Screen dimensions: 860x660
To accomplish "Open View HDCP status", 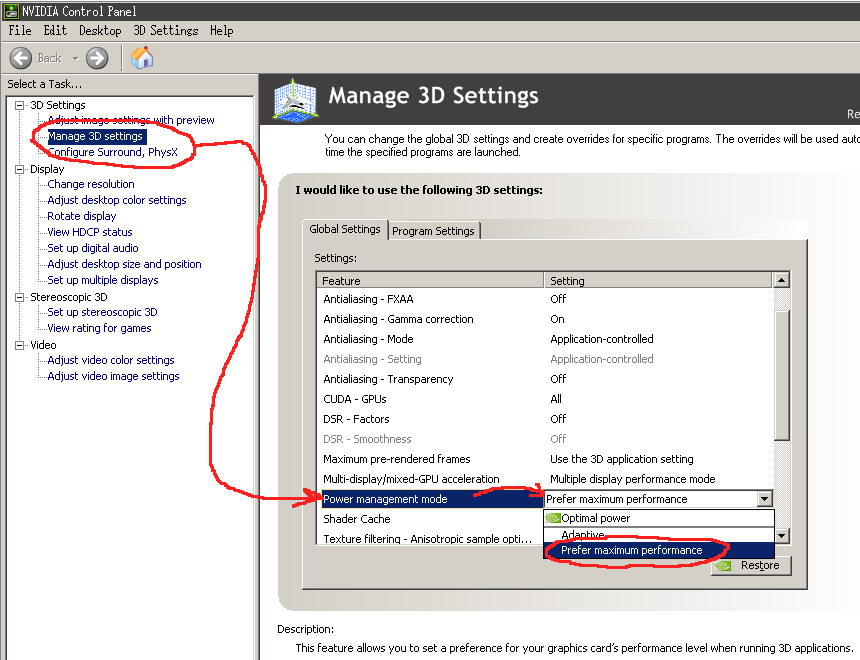I will coord(89,232).
